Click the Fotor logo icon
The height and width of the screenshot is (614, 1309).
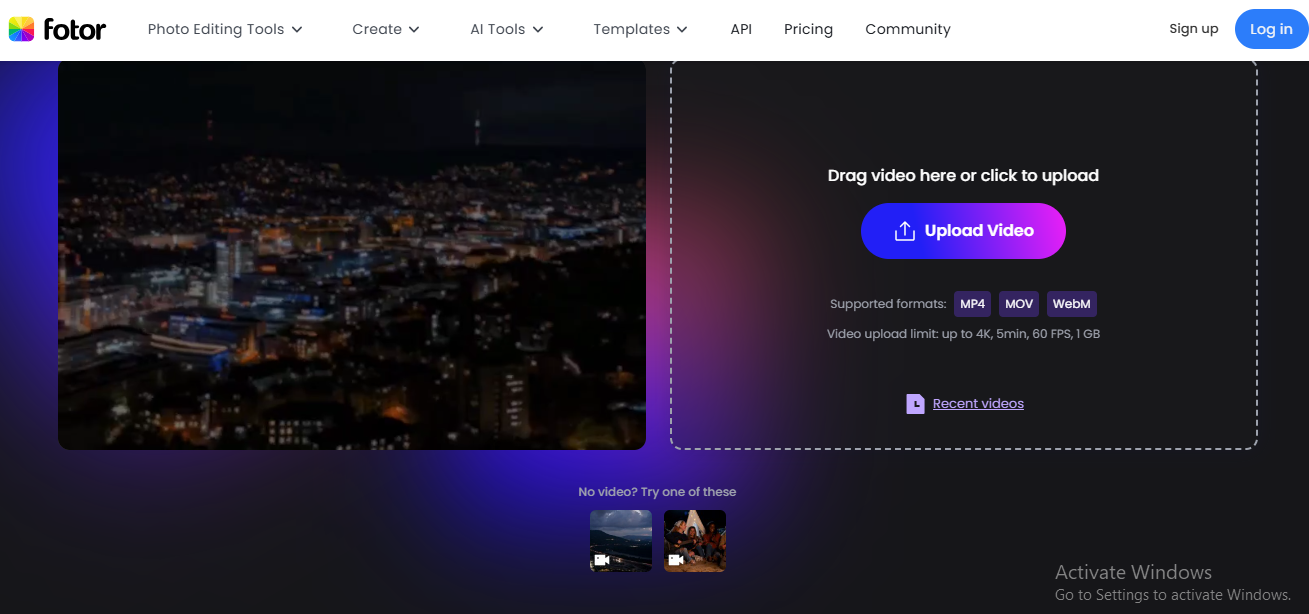pos(22,30)
